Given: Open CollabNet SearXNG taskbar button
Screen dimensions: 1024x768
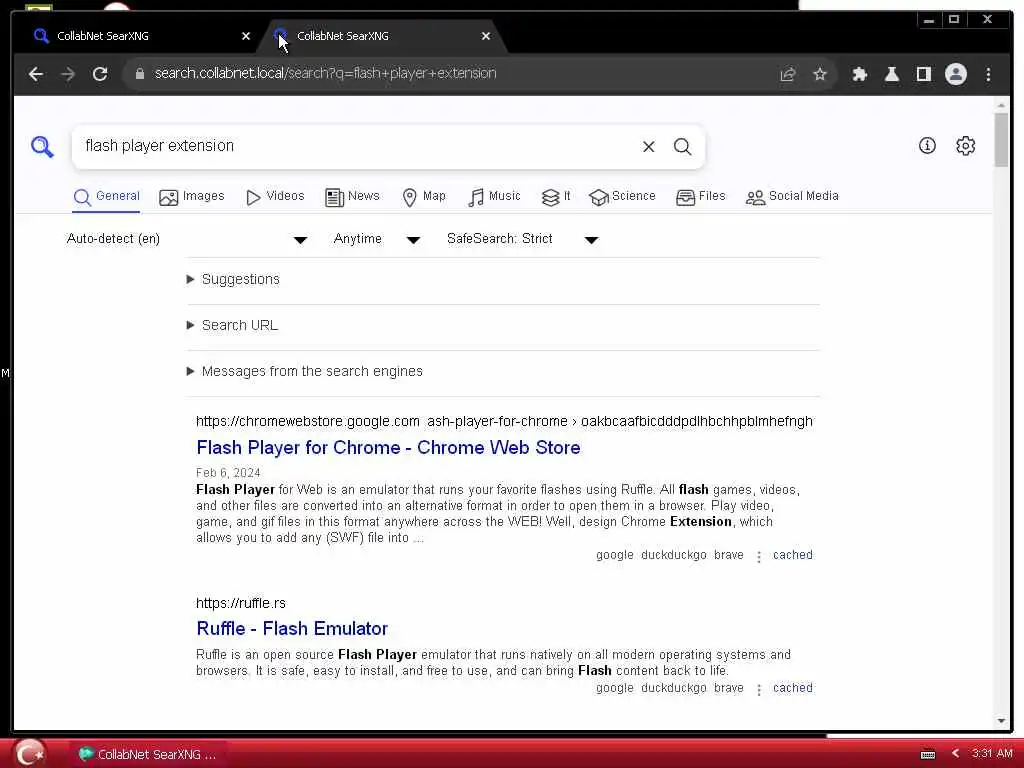Looking at the screenshot, I should click(x=148, y=754).
